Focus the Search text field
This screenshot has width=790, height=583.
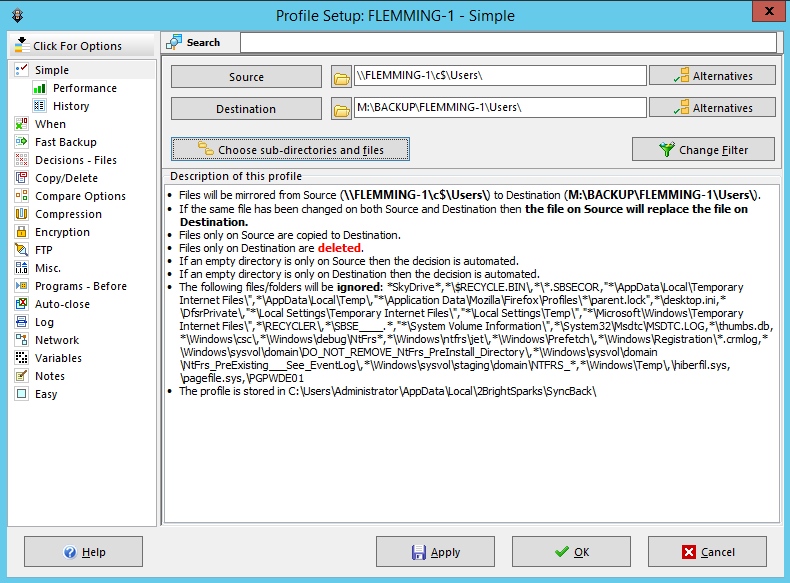click(508, 42)
